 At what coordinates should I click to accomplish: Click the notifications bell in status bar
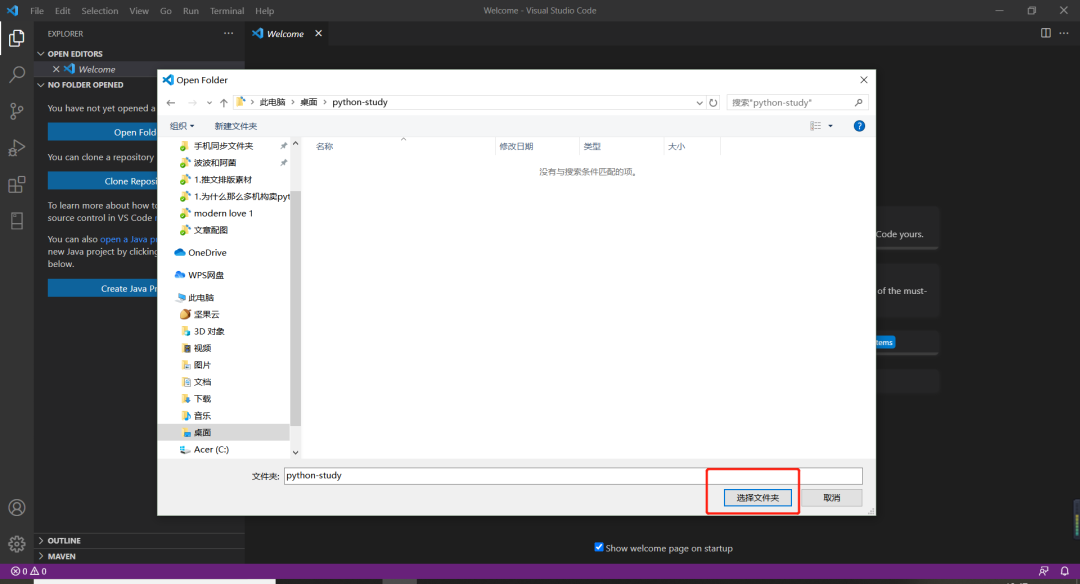1064,571
